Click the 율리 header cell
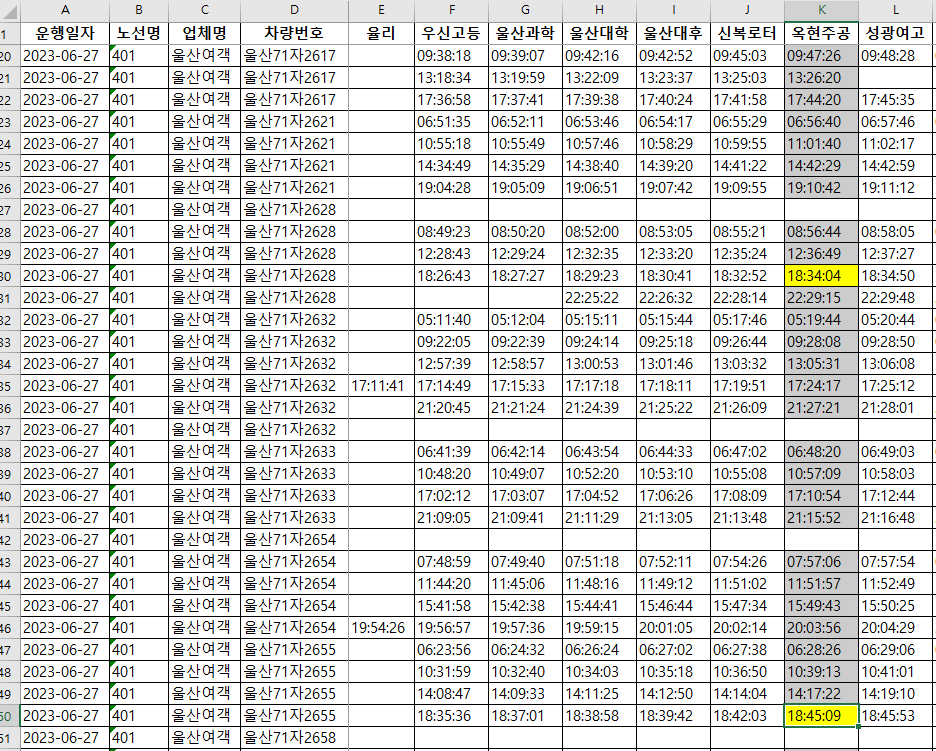This screenshot has height=751, width=936. 380,32
